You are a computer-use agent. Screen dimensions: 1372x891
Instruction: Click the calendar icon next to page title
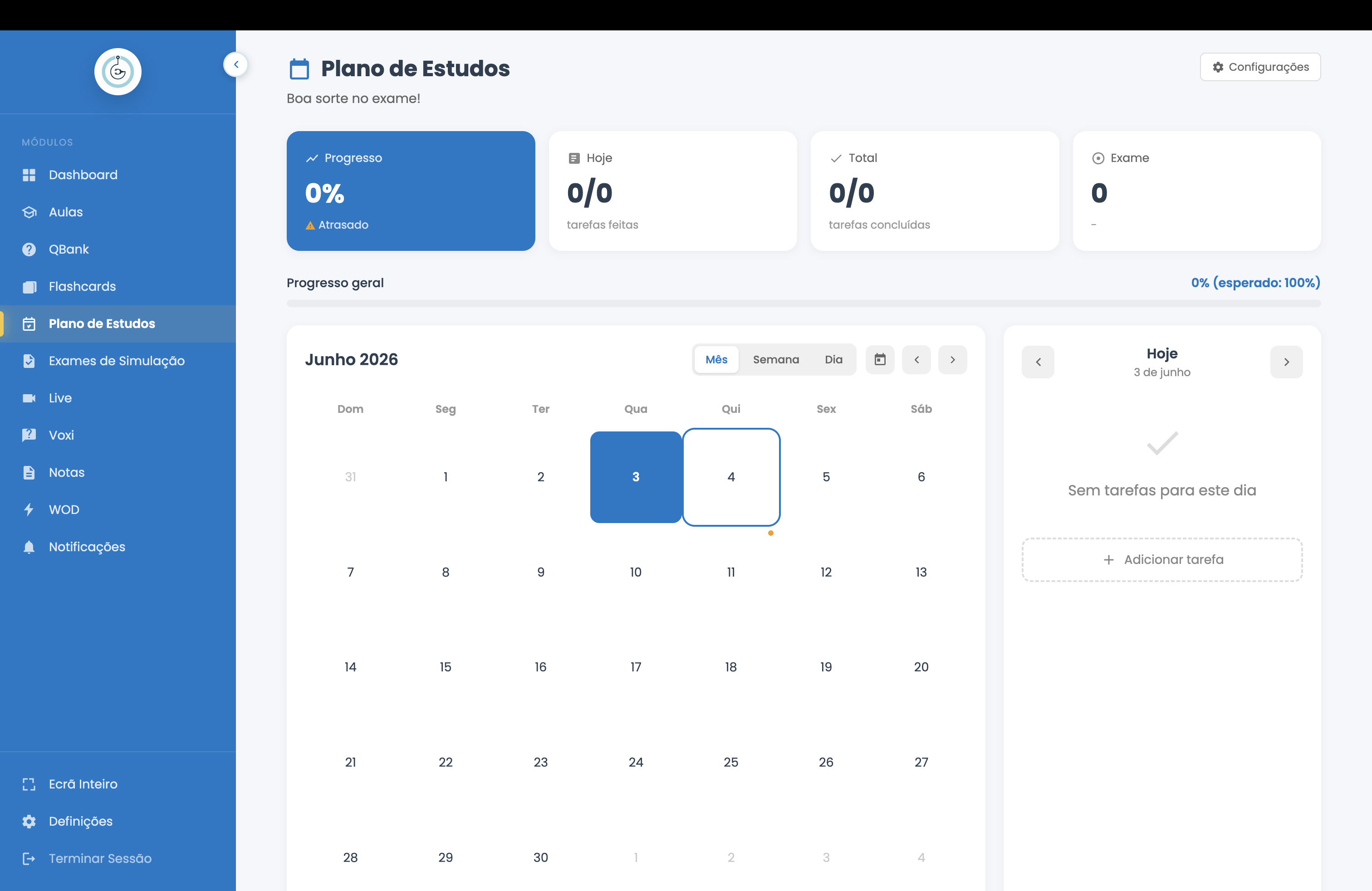pyautogui.click(x=299, y=69)
